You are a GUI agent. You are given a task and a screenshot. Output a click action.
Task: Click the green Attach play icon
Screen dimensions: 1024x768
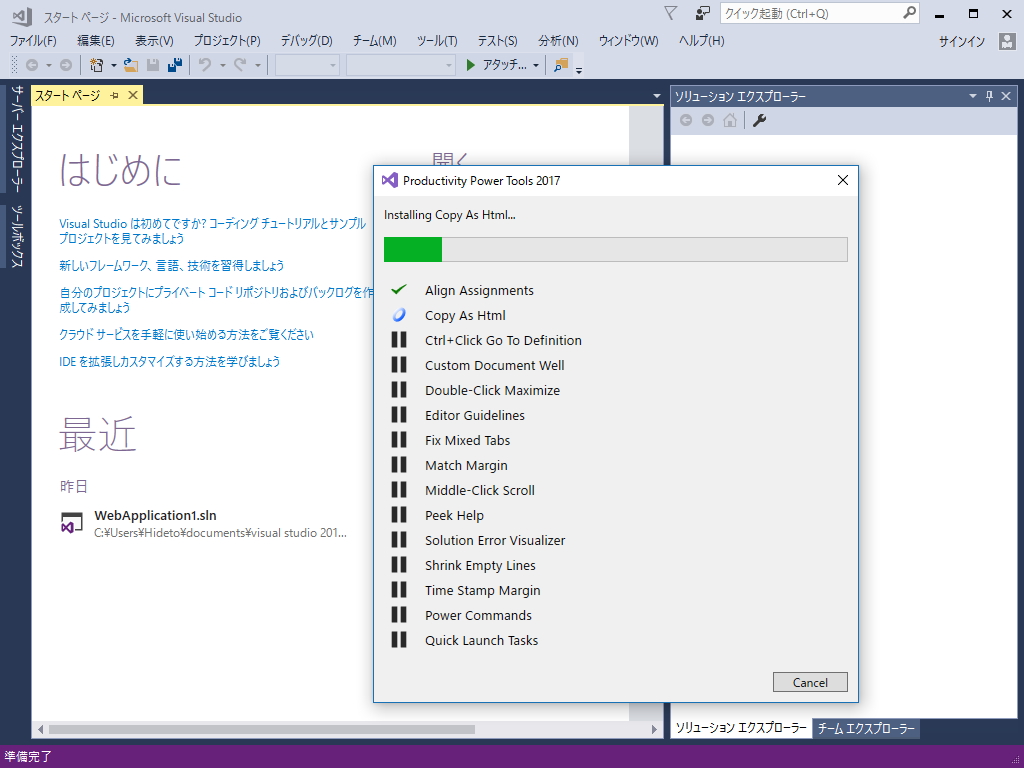(470, 65)
